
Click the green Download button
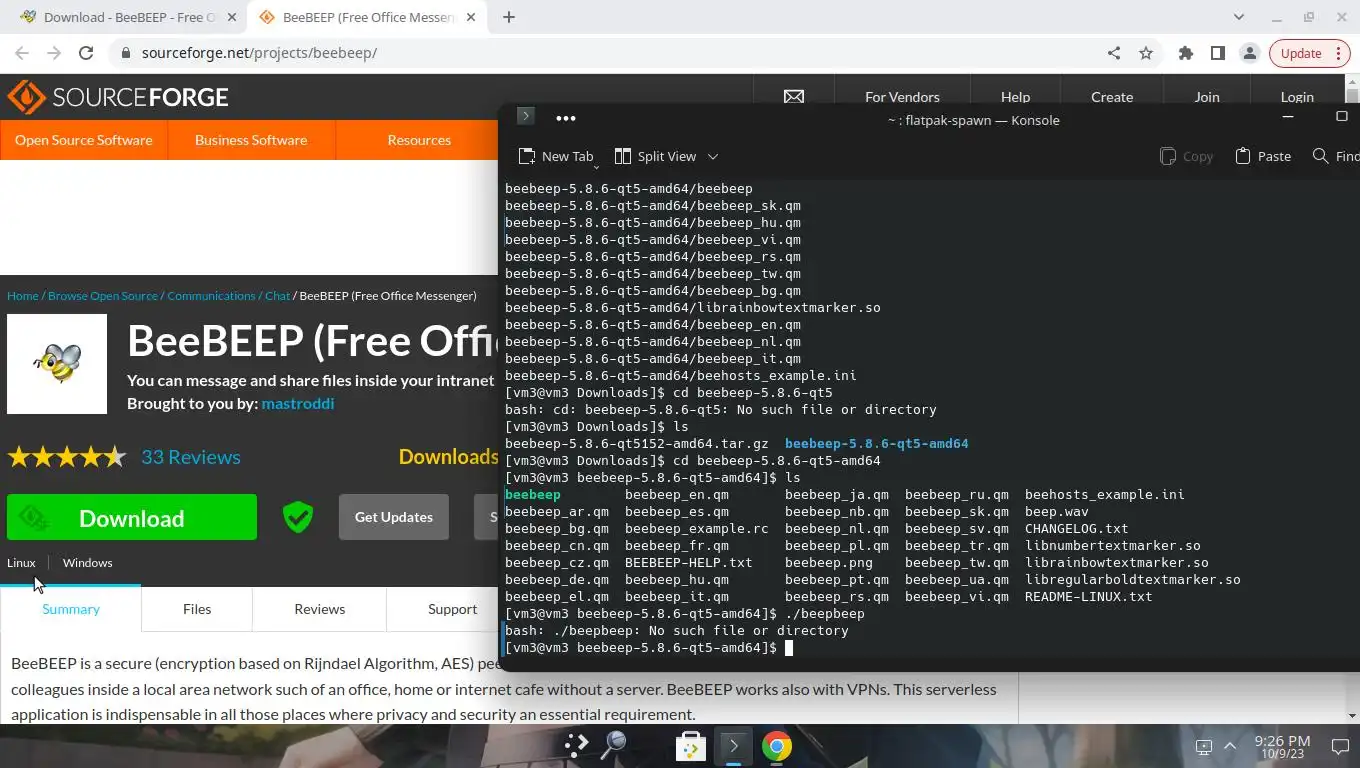[132, 518]
